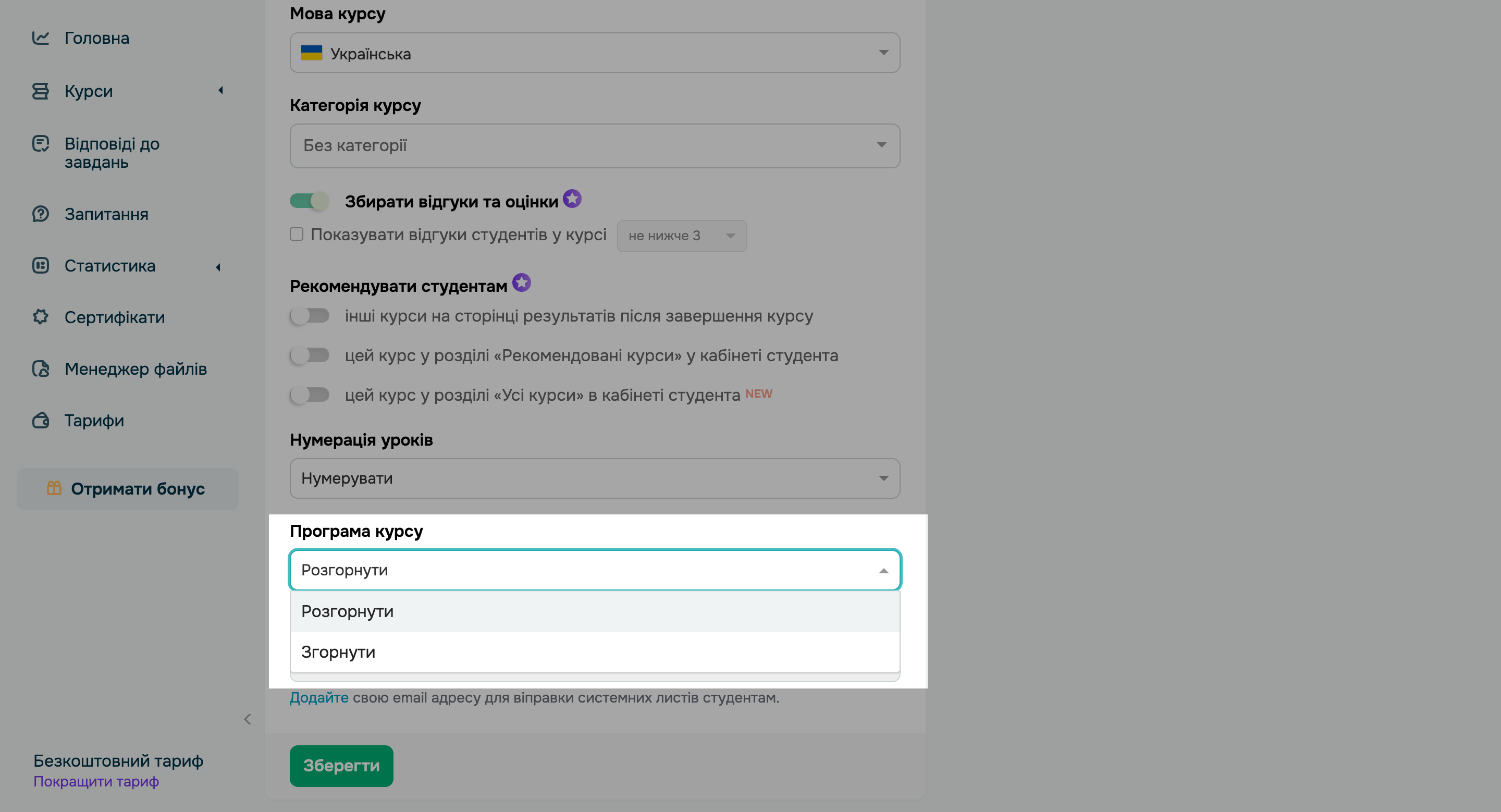Enable recommending інші курси на сторінці результатів
The image size is (1501, 812).
click(310, 316)
